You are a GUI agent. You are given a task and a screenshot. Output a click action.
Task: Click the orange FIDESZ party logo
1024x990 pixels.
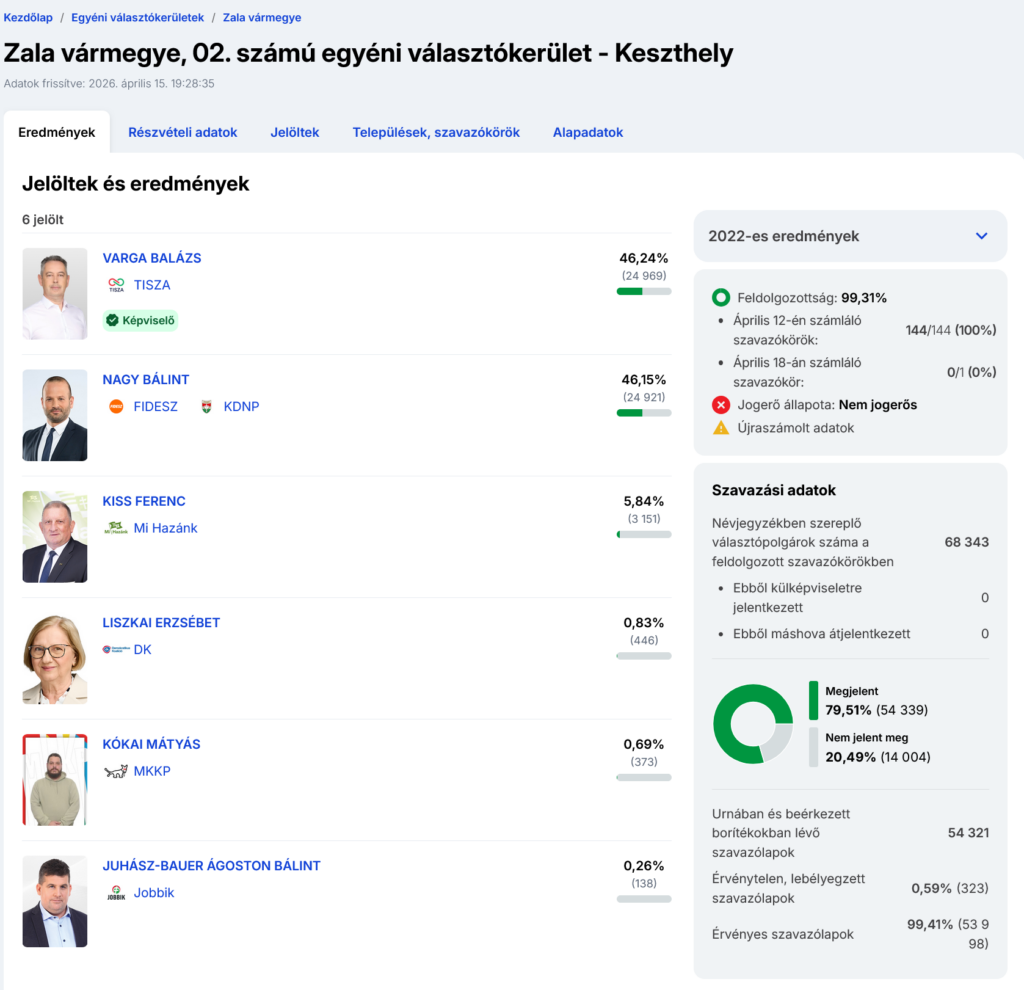click(x=116, y=407)
